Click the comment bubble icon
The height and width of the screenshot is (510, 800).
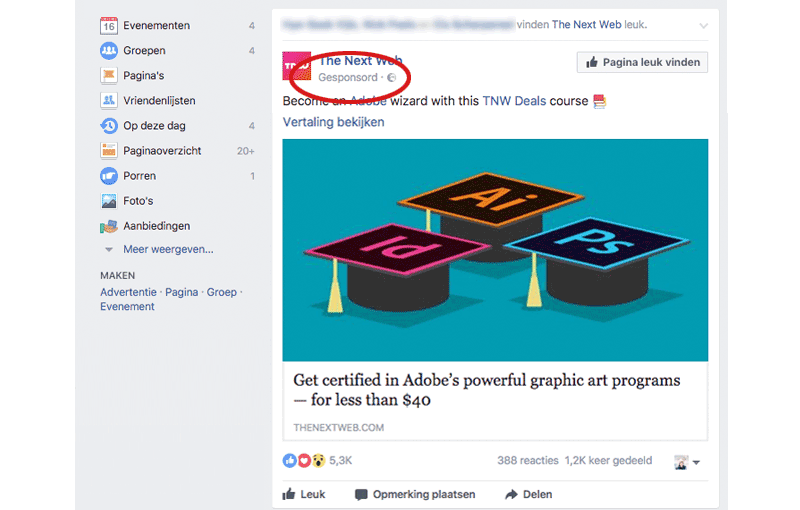click(361, 494)
